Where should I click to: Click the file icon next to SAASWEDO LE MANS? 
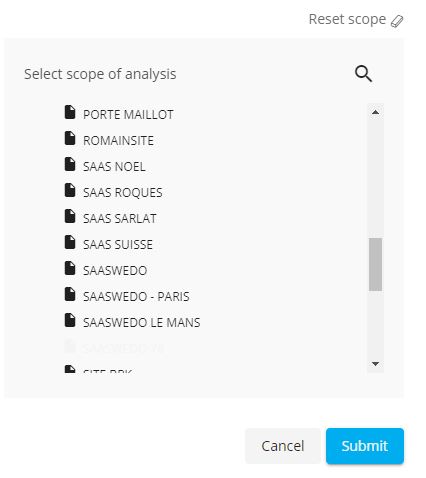point(70,320)
